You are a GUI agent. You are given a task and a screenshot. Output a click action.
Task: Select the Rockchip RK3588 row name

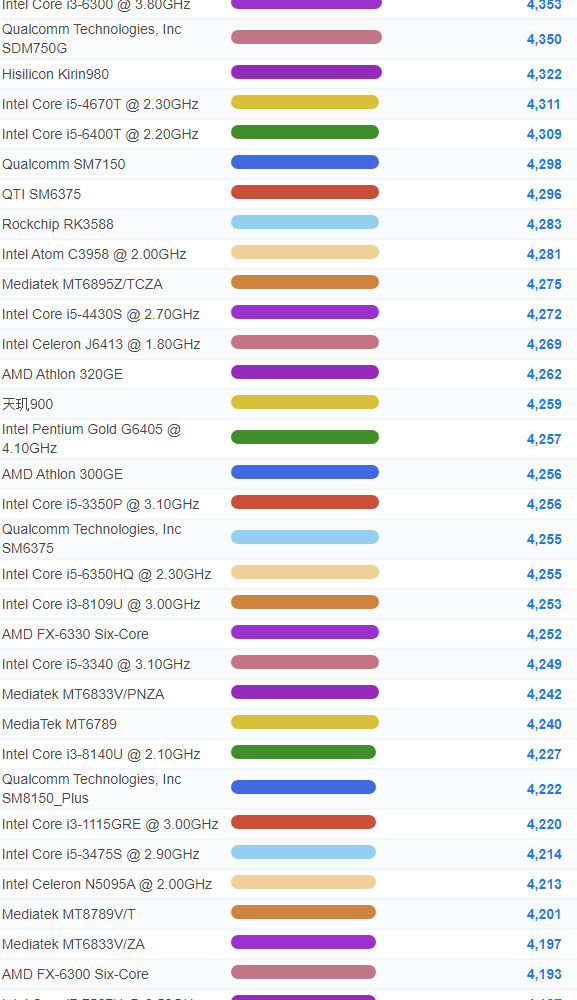(x=58, y=224)
